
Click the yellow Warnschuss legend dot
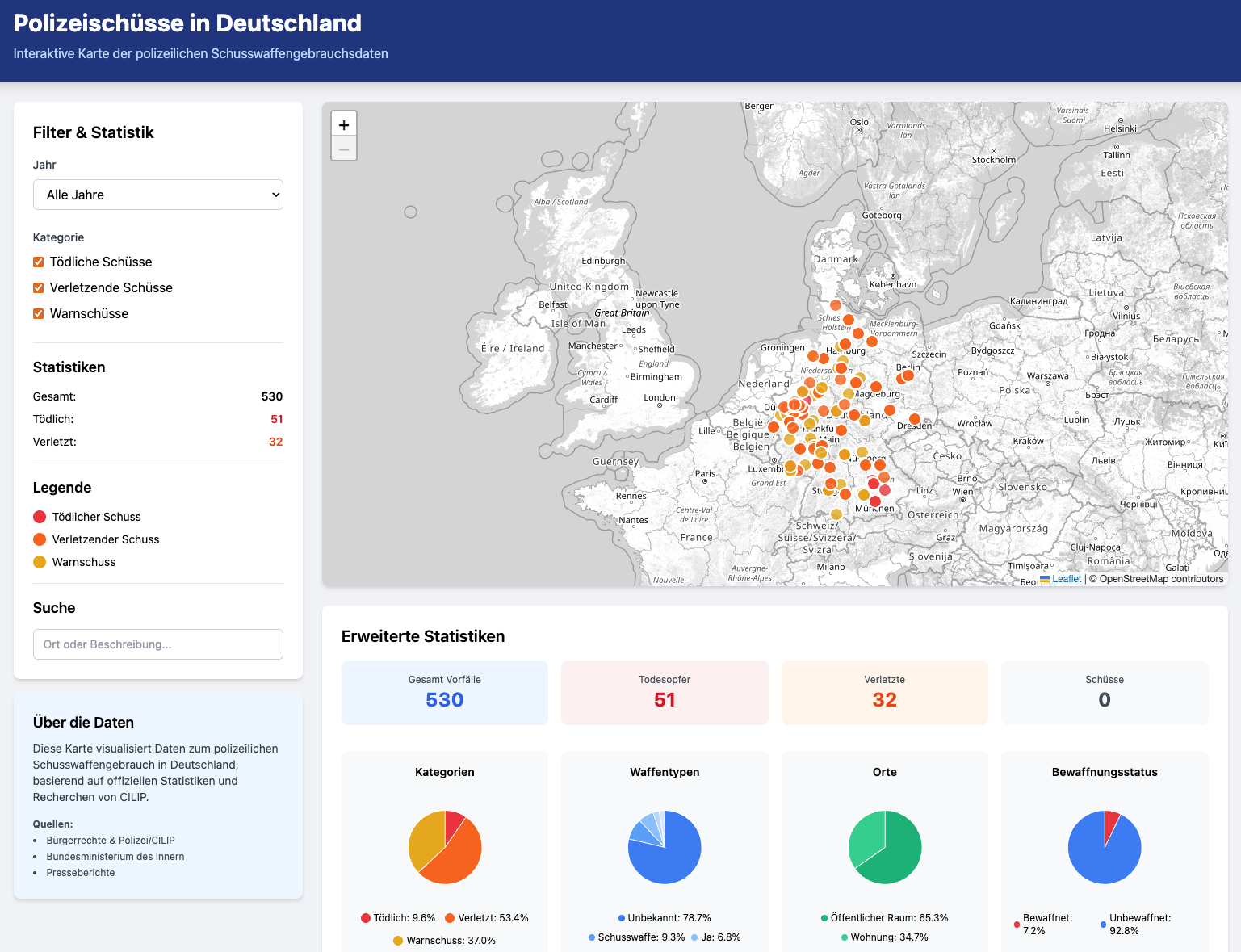tap(40, 562)
